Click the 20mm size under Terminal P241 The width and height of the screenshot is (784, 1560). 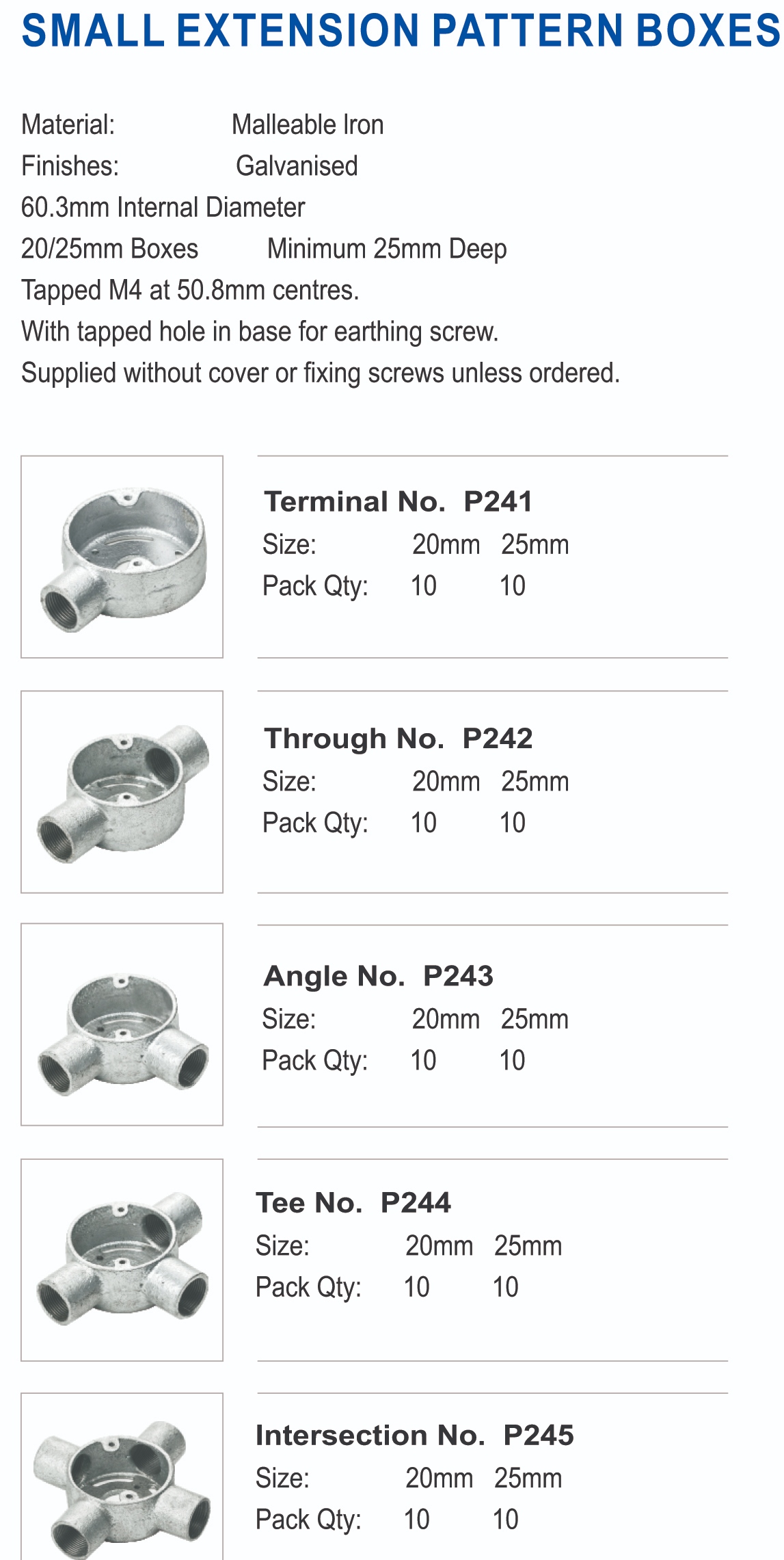click(x=446, y=544)
